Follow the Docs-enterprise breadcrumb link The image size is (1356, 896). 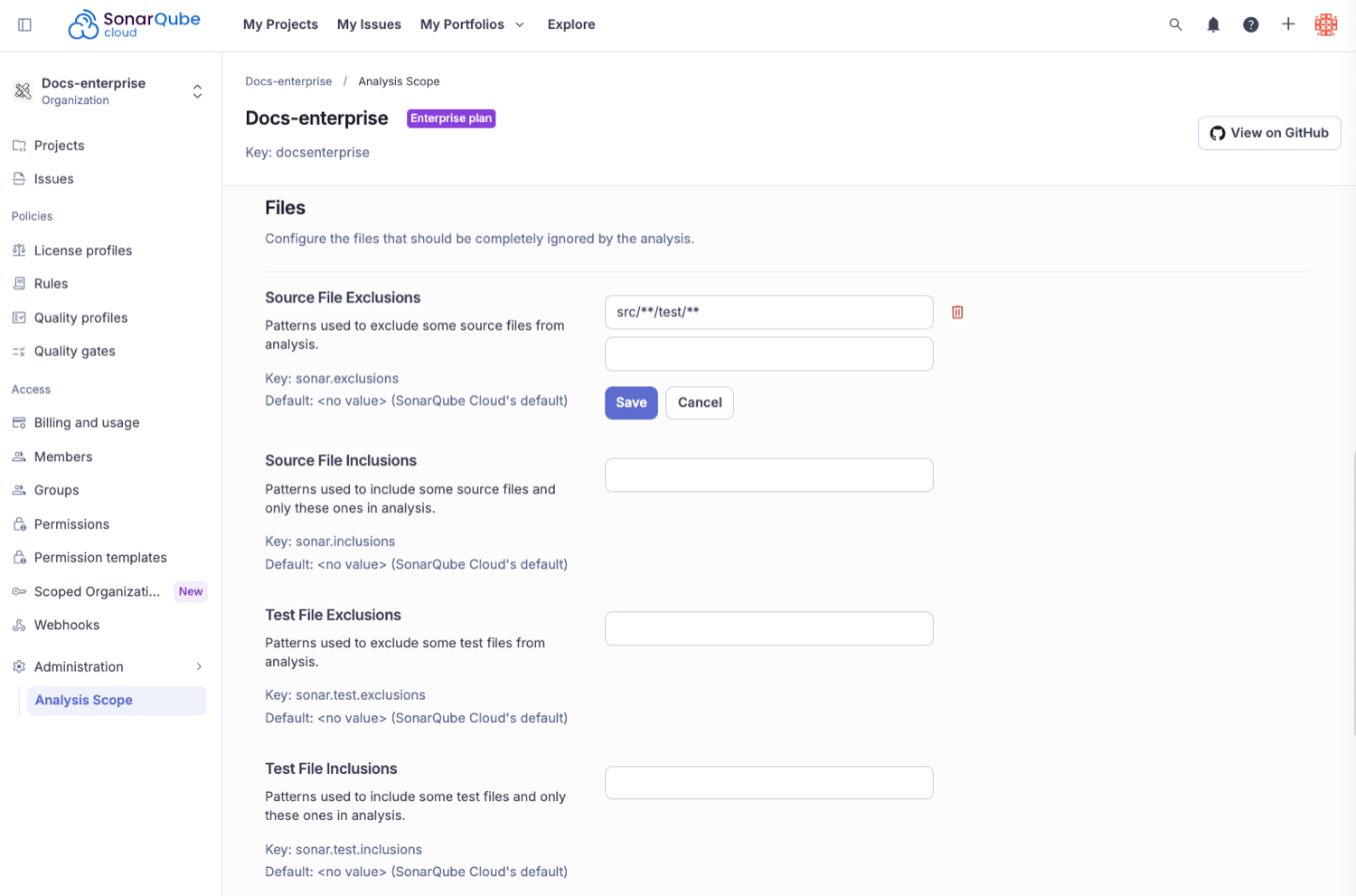(x=288, y=81)
